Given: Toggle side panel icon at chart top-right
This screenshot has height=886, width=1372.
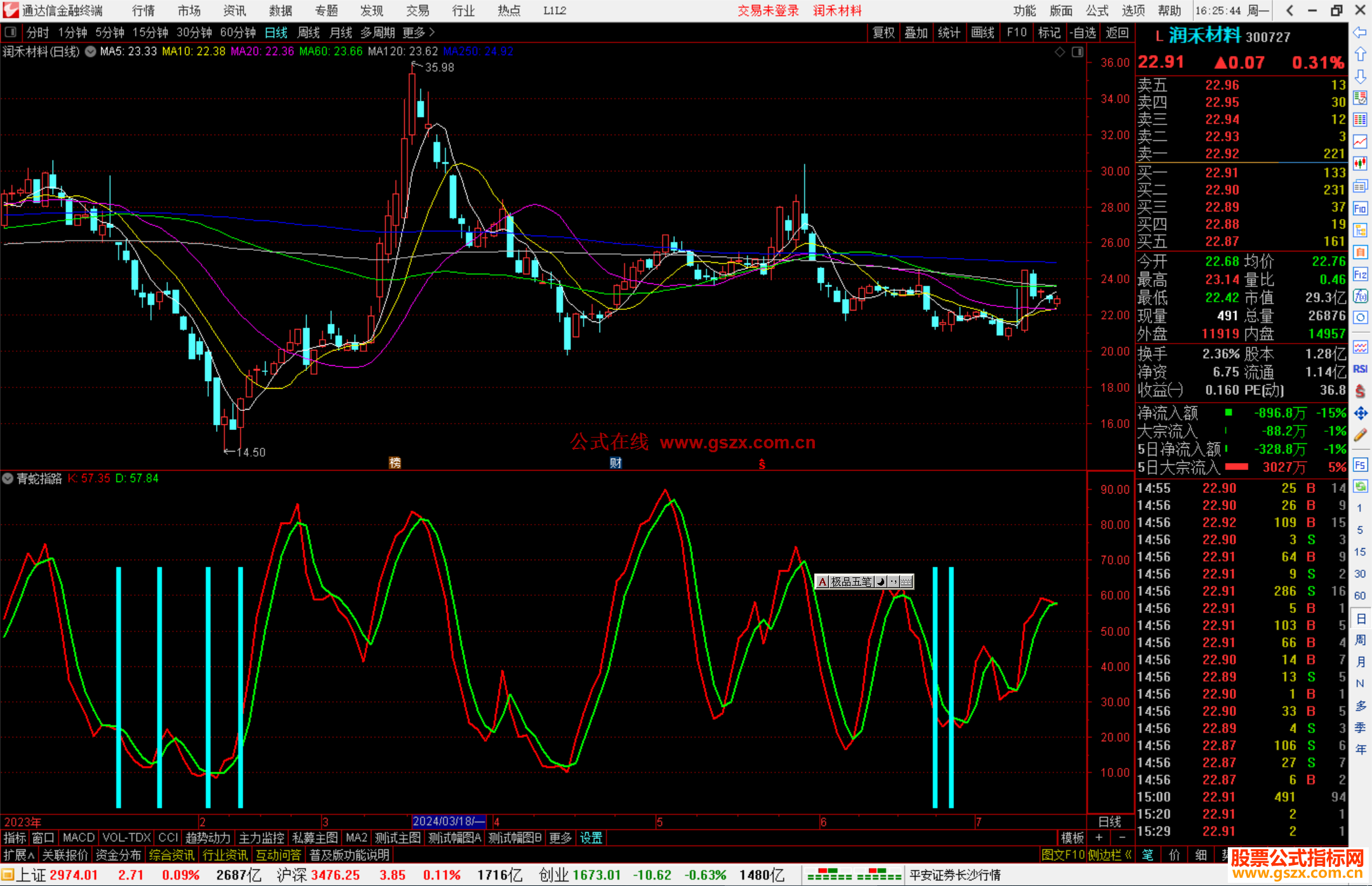Looking at the screenshot, I should tap(1078, 52).
